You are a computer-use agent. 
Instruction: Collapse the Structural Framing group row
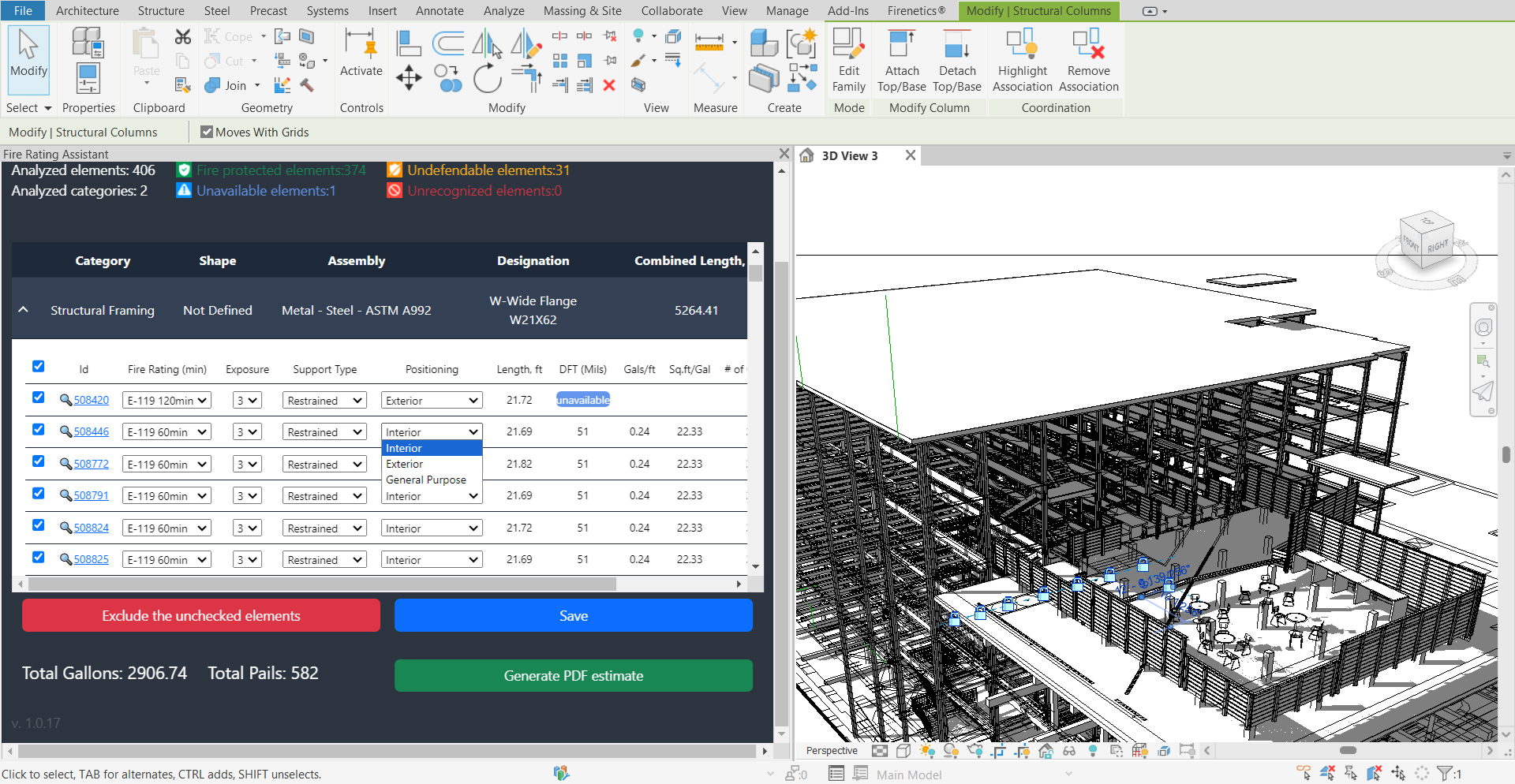pos(24,310)
